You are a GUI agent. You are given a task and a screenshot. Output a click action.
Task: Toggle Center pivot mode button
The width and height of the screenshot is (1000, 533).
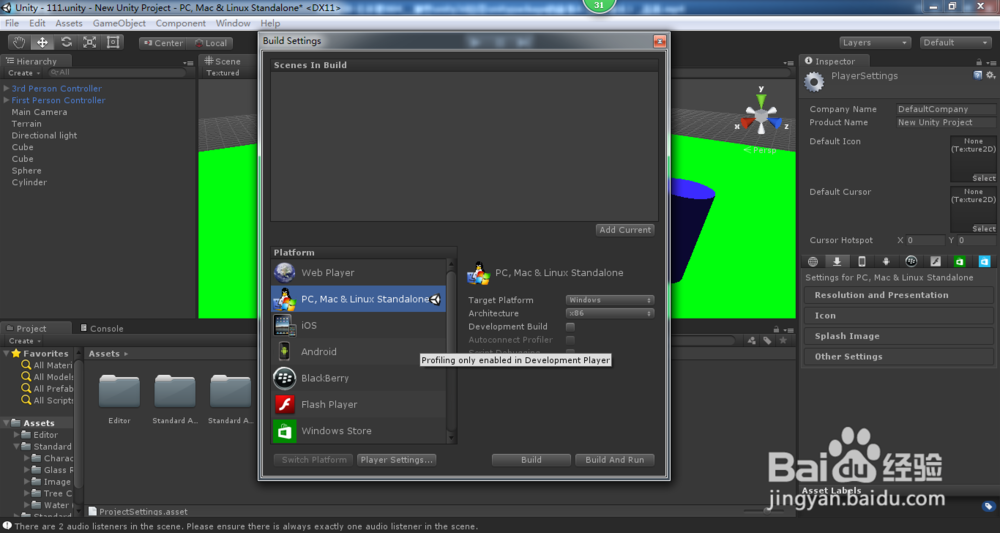click(x=164, y=43)
